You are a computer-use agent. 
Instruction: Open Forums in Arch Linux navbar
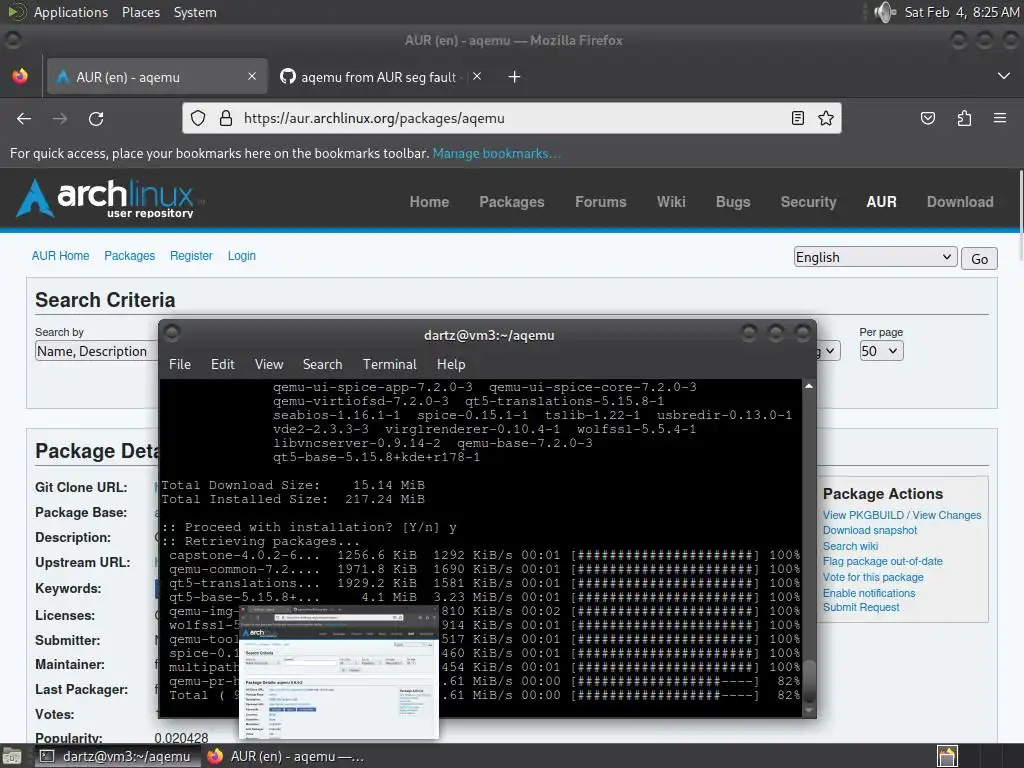[x=600, y=202]
